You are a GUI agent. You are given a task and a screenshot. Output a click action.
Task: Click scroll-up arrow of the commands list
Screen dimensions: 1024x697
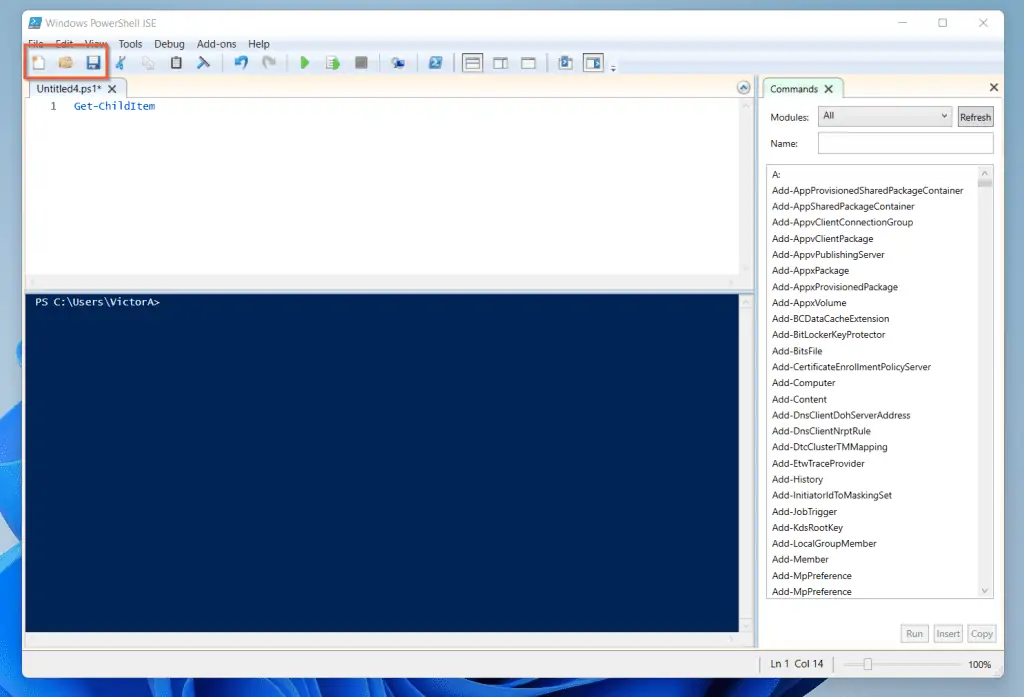tap(985, 174)
